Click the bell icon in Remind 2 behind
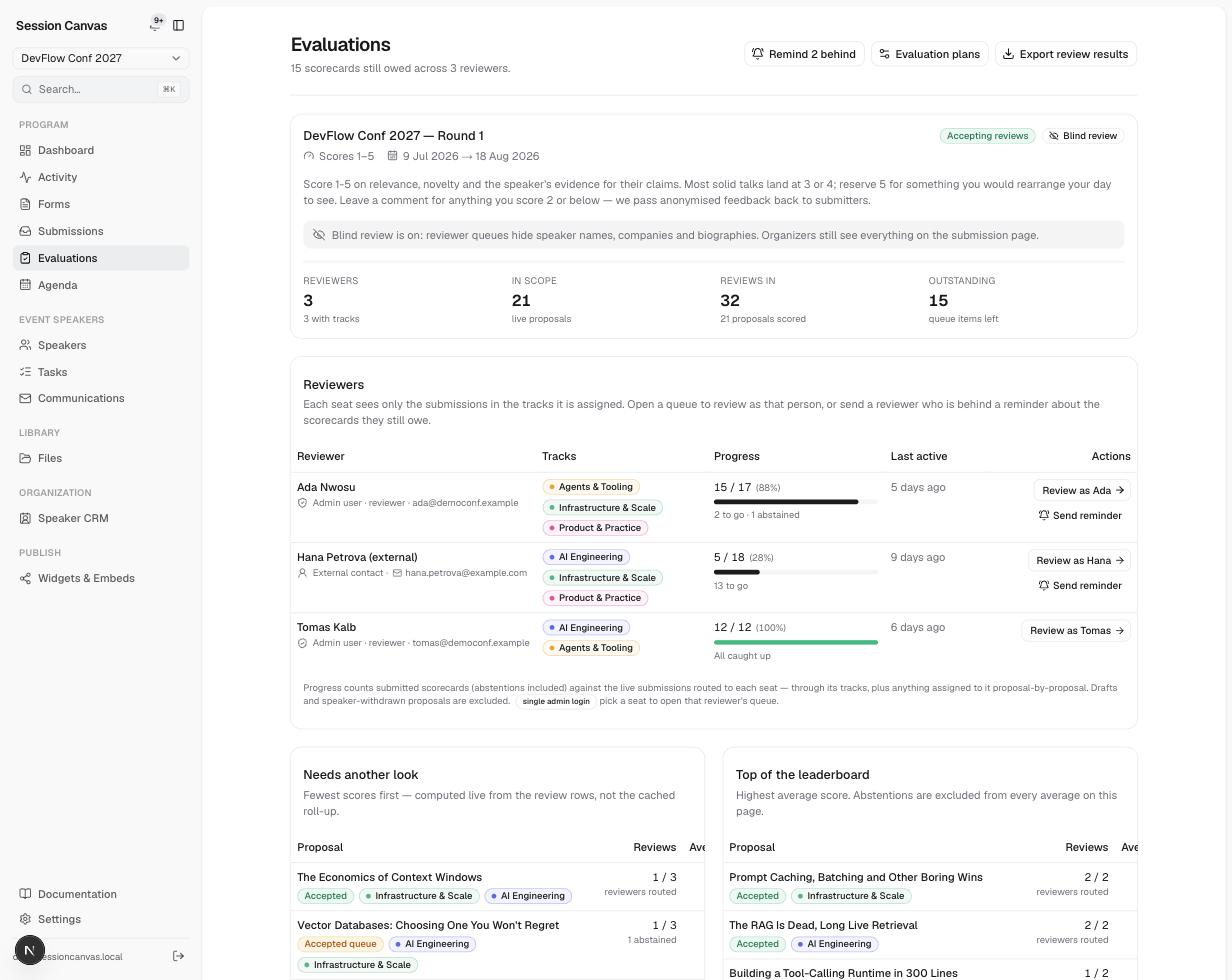The width and height of the screenshot is (1232, 980). (x=758, y=54)
